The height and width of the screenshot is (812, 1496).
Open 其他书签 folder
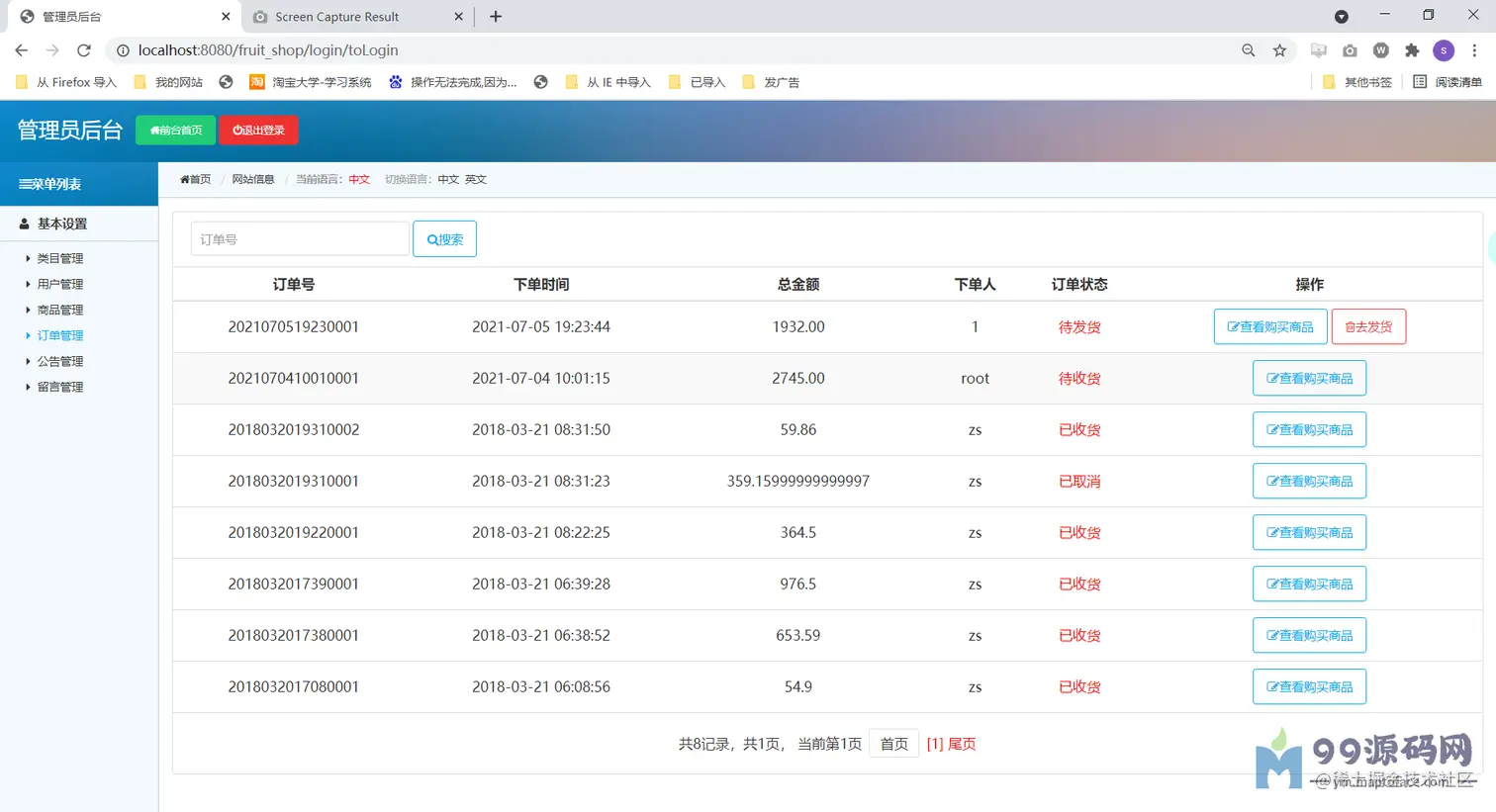[1357, 82]
